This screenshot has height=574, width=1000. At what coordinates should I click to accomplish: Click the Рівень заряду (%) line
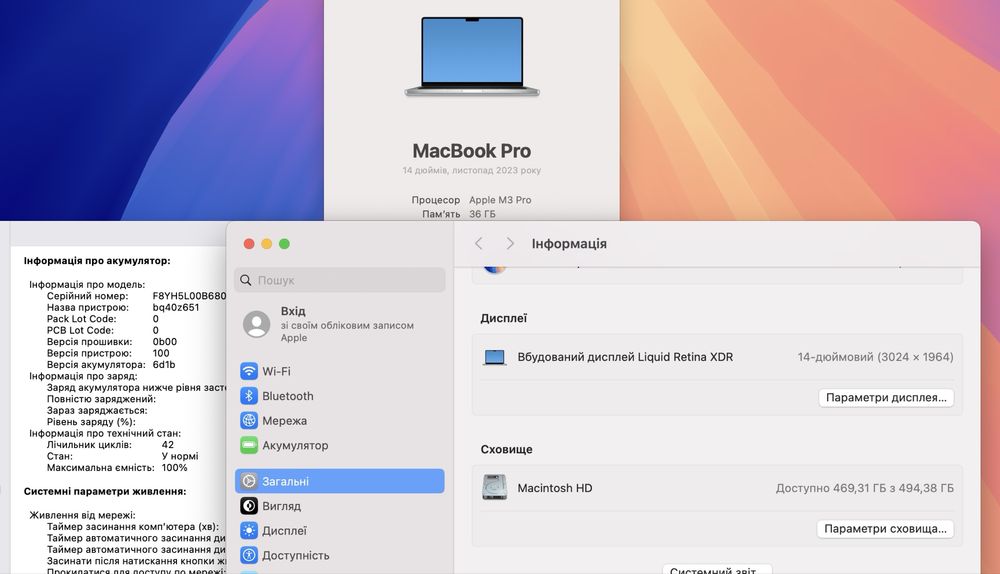(91, 422)
